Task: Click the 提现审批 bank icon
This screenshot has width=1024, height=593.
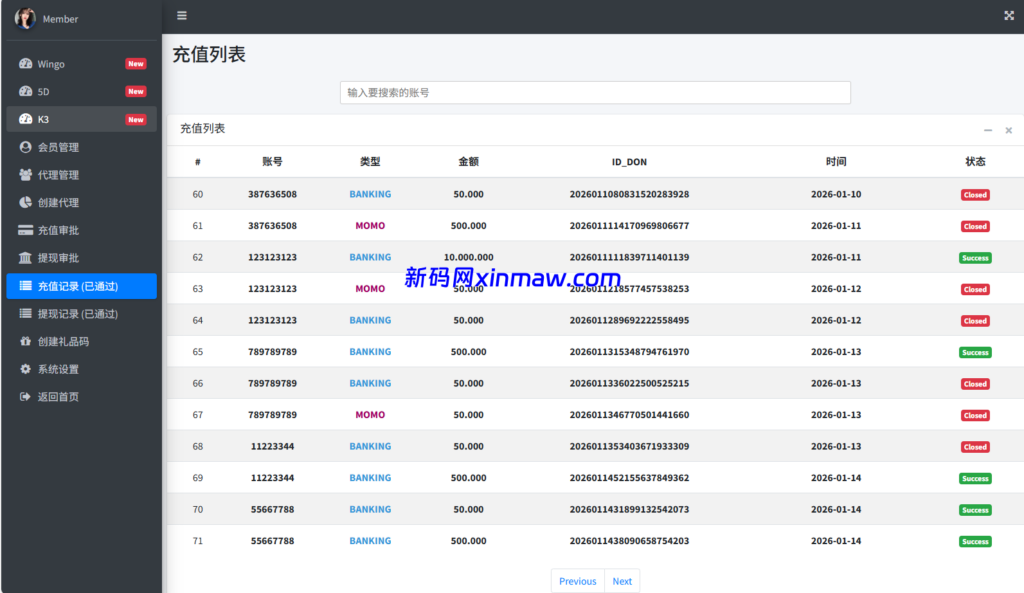Action: tap(27, 257)
